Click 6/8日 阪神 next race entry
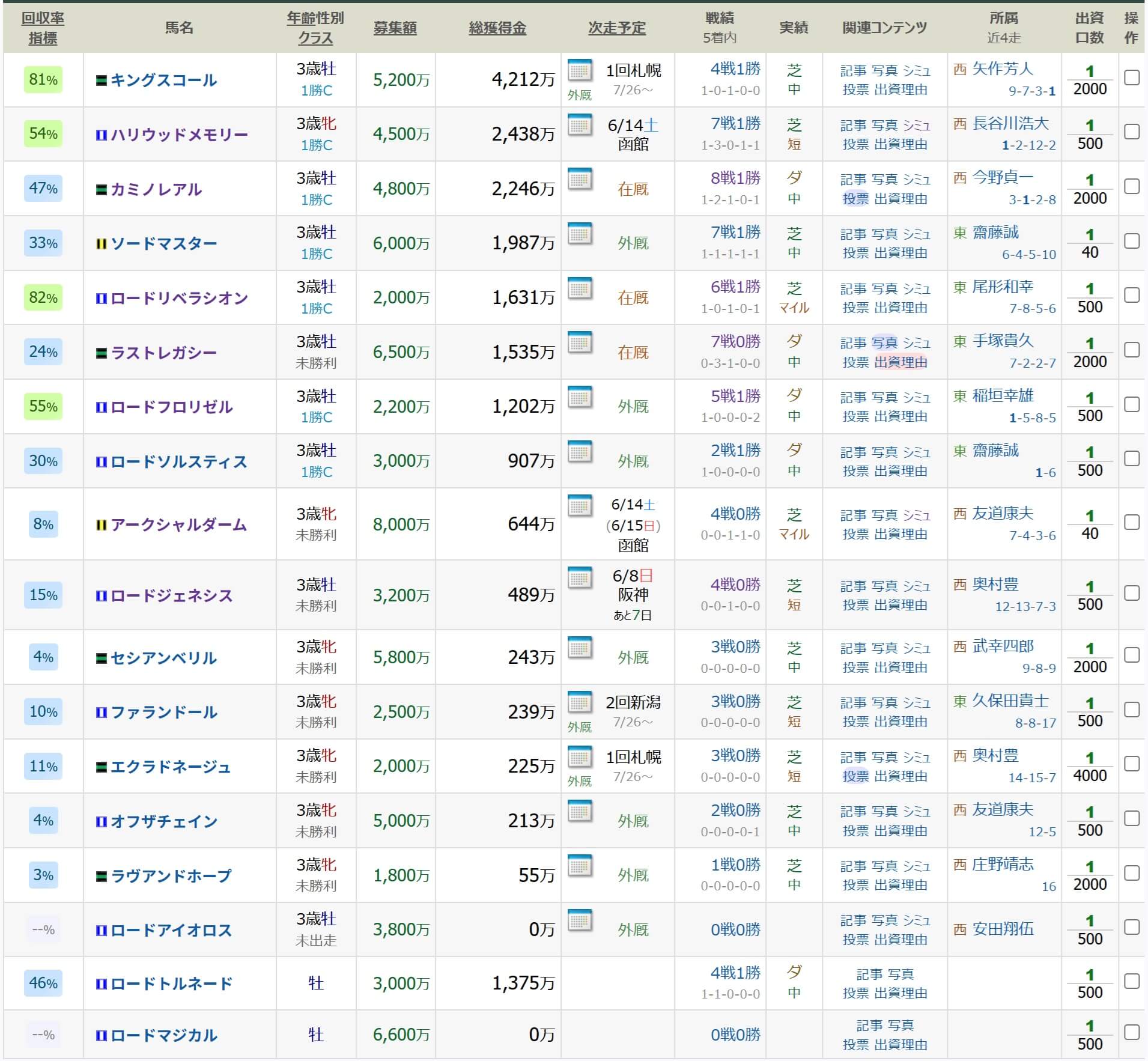The height and width of the screenshot is (1061, 1148). click(633, 585)
